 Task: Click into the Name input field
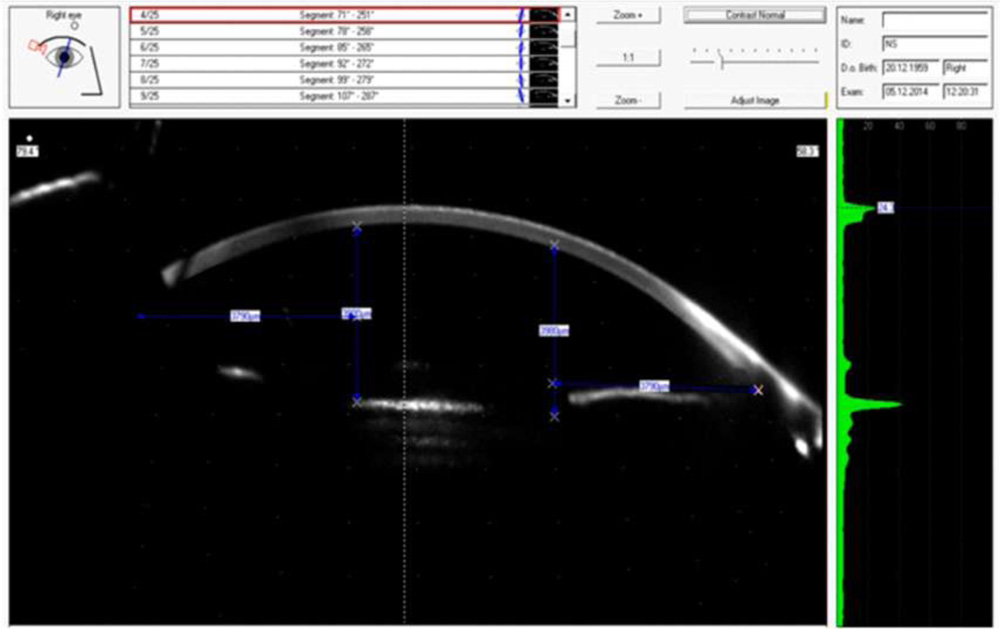pos(935,19)
